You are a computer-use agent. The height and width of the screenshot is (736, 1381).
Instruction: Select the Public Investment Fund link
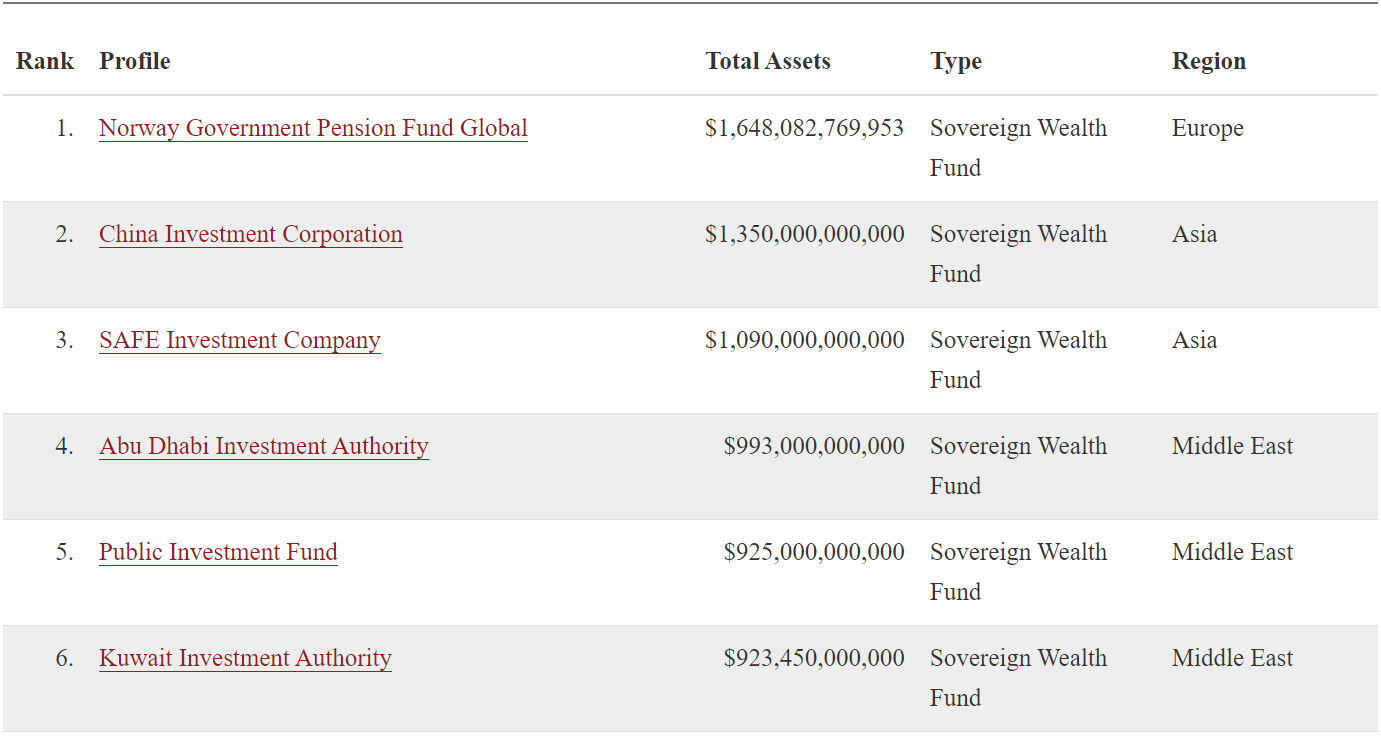pyautogui.click(x=218, y=552)
